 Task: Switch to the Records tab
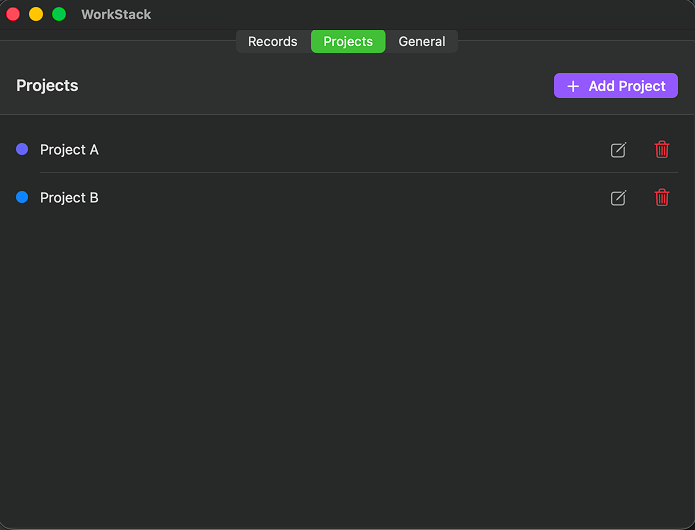coord(273,41)
